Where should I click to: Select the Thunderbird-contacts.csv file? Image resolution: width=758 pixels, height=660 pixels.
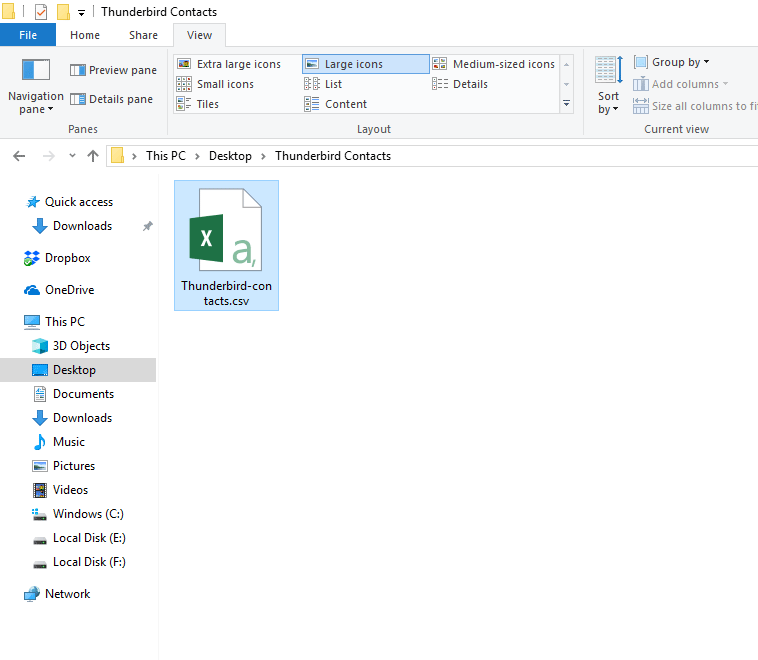(x=226, y=246)
